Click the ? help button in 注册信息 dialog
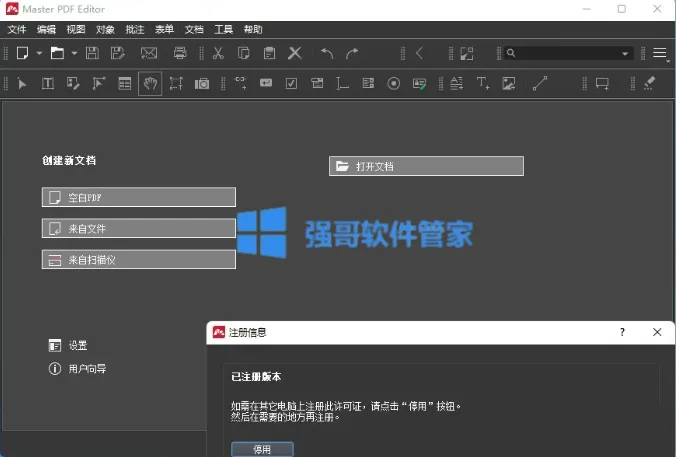 click(622, 332)
